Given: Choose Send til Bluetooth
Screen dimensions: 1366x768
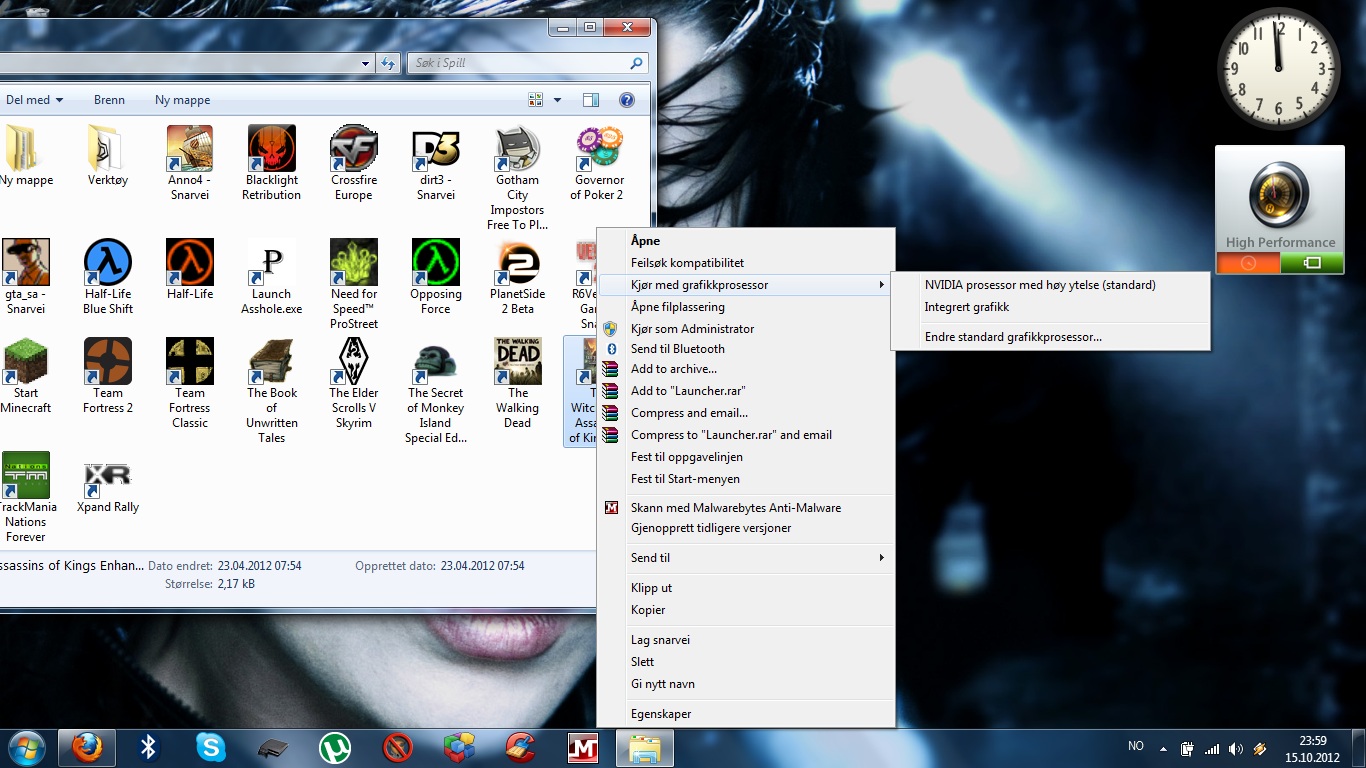Looking at the screenshot, I should point(746,349).
